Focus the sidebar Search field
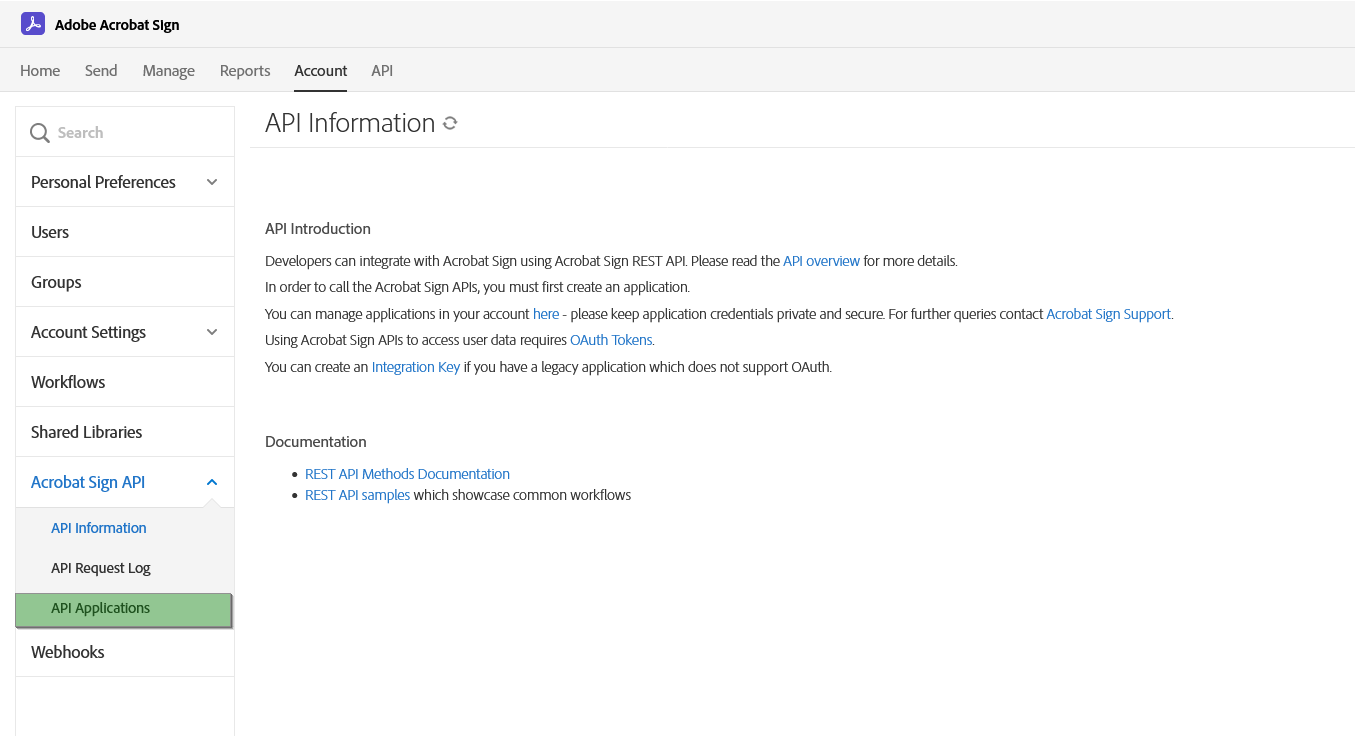Screen dimensions: 1355x736 (125, 132)
